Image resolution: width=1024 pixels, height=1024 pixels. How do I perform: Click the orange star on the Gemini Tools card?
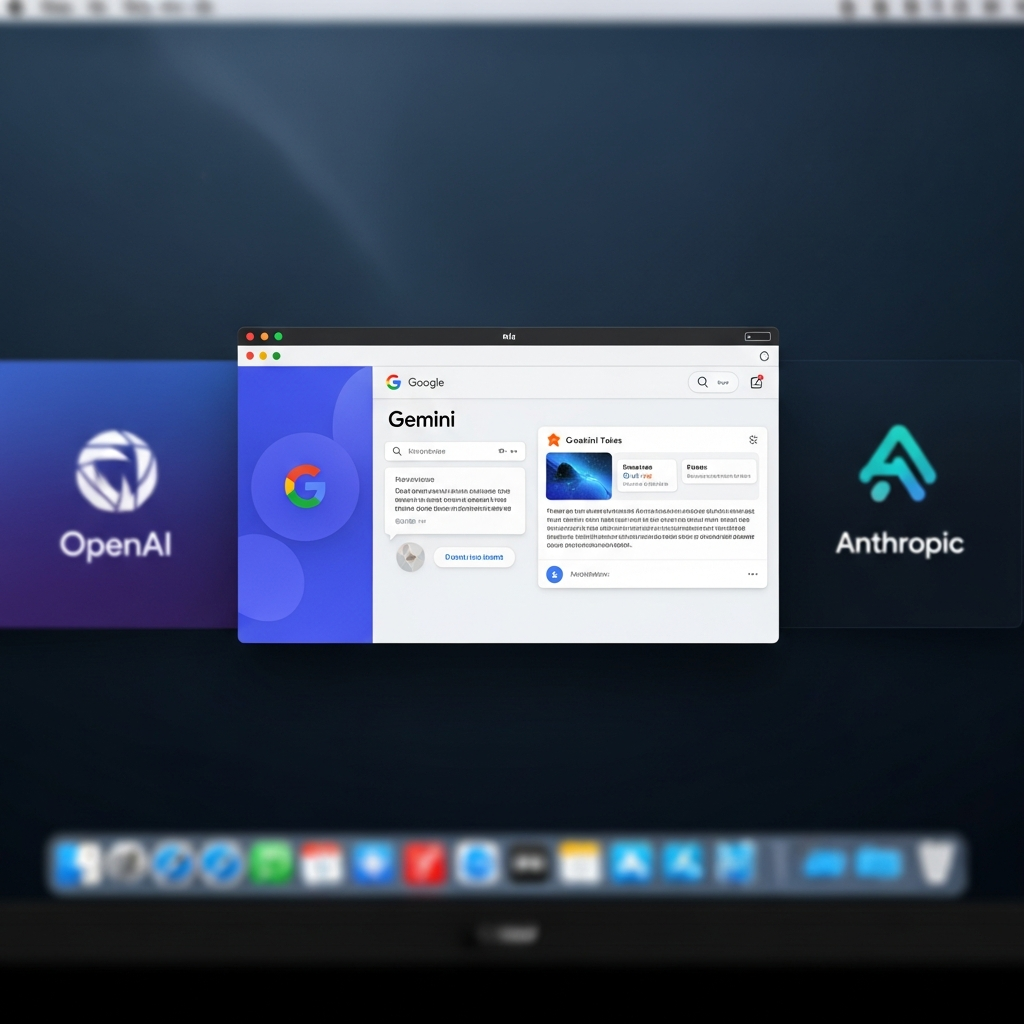[x=554, y=439]
